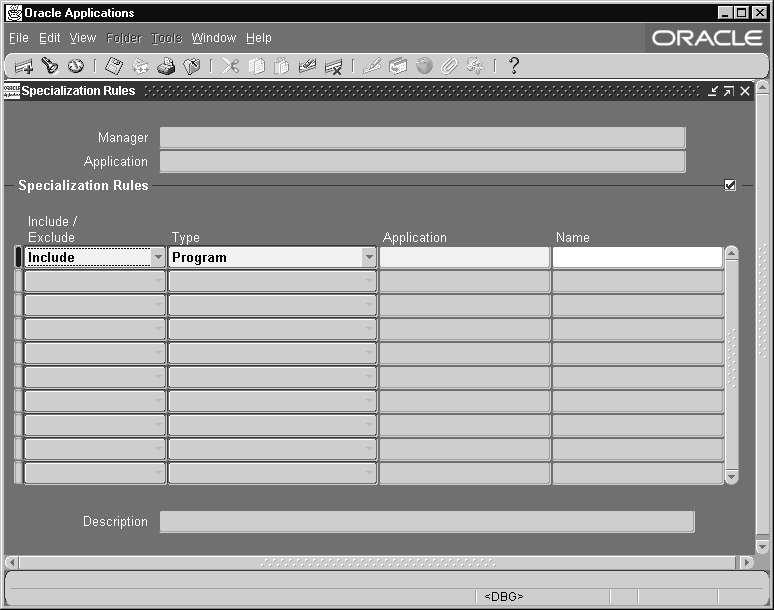
Task: Toggle the Specialization Rules section checkbox
Action: [730, 185]
